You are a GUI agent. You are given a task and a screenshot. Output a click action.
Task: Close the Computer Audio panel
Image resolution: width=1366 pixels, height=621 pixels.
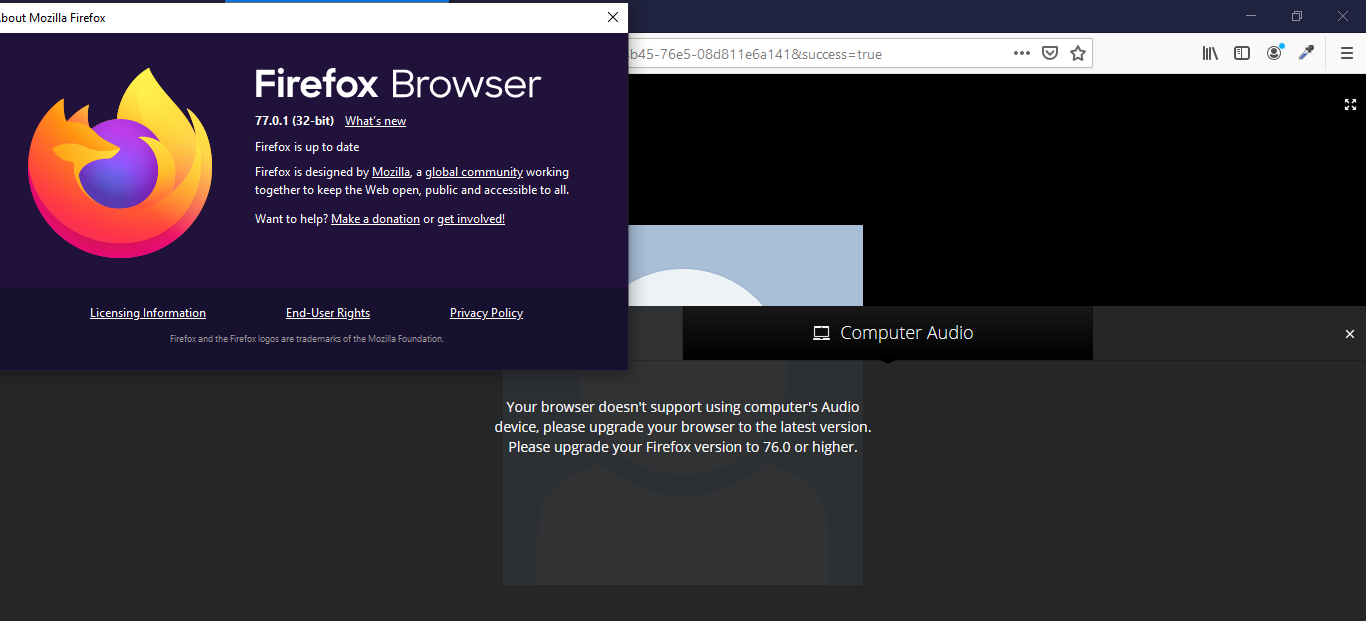1350,334
